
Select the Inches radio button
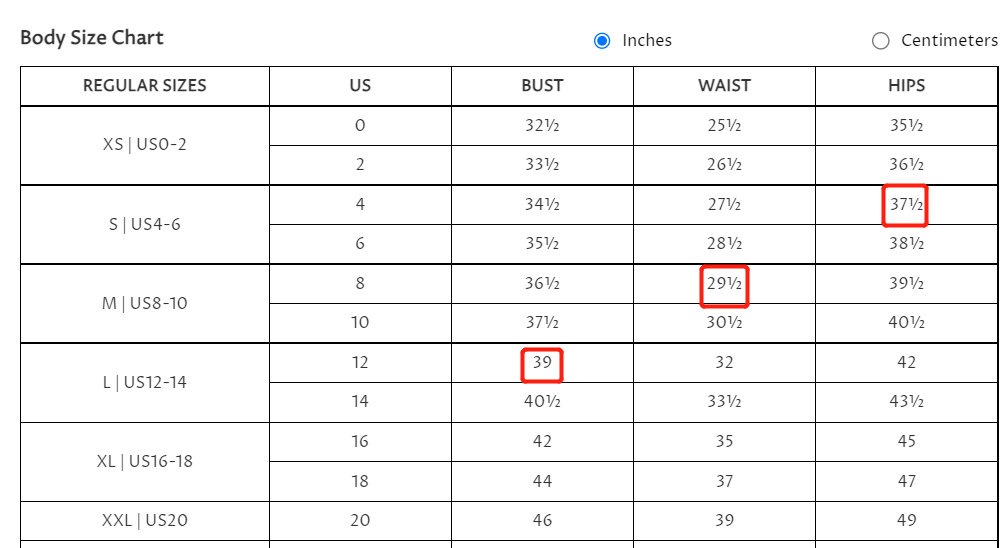point(602,41)
